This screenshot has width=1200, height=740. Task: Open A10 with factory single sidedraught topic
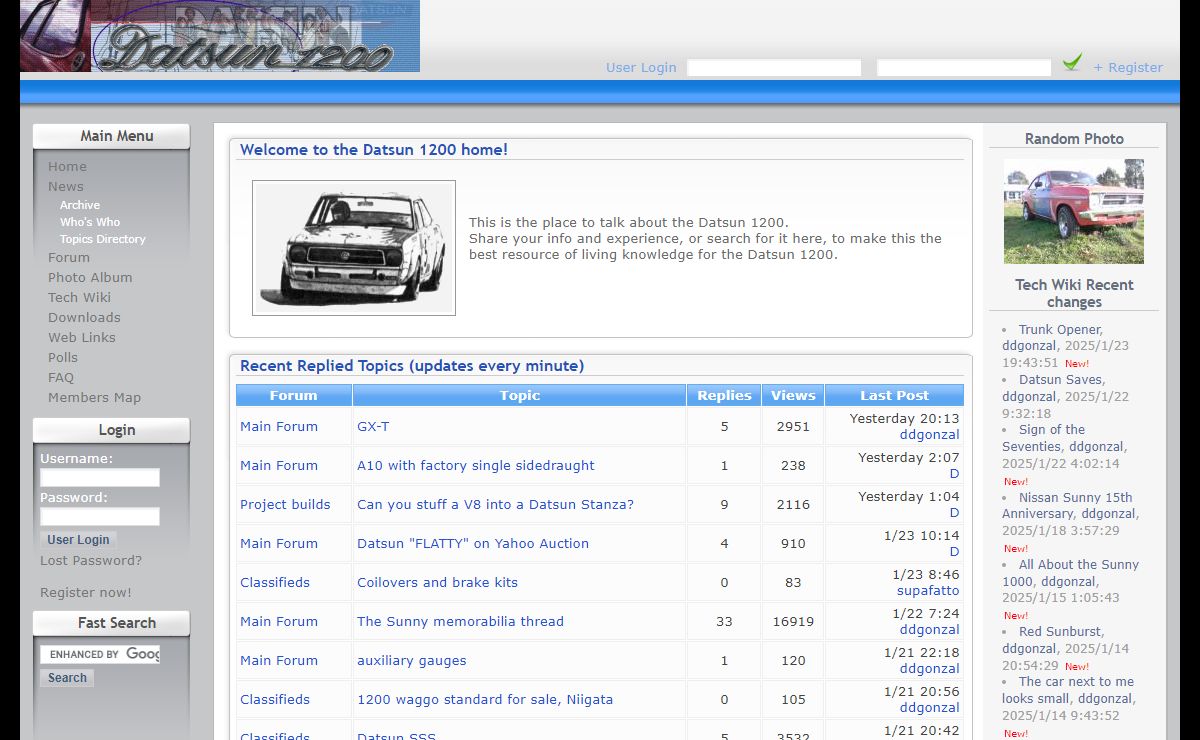476,466
